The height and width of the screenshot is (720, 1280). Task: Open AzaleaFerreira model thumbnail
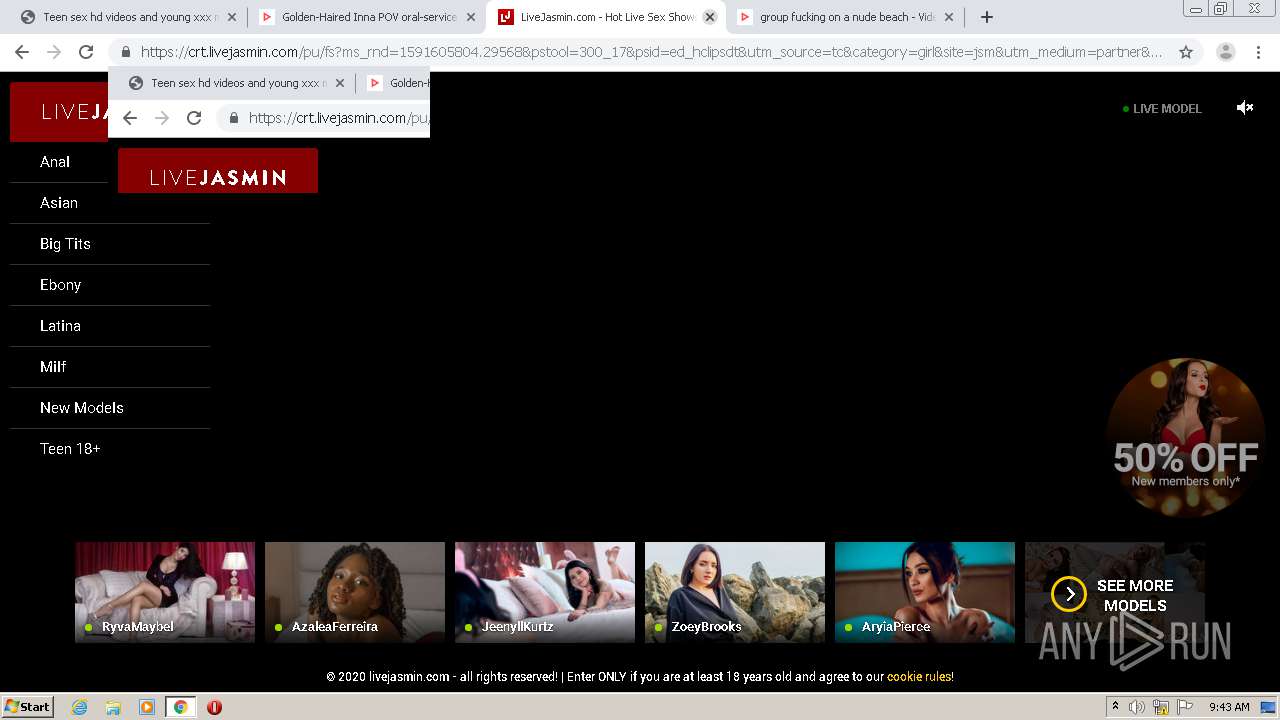point(355,592)
